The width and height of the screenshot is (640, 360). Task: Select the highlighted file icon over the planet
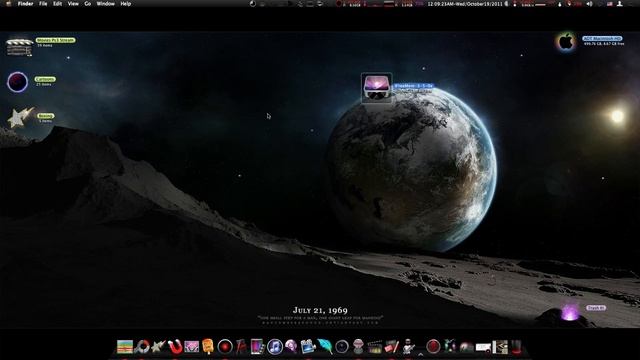pyautogui.click(x=376, y=87)
